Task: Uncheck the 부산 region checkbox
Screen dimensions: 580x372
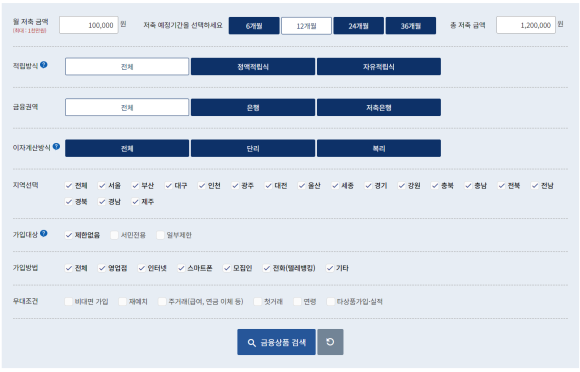Action: point(135,186)
